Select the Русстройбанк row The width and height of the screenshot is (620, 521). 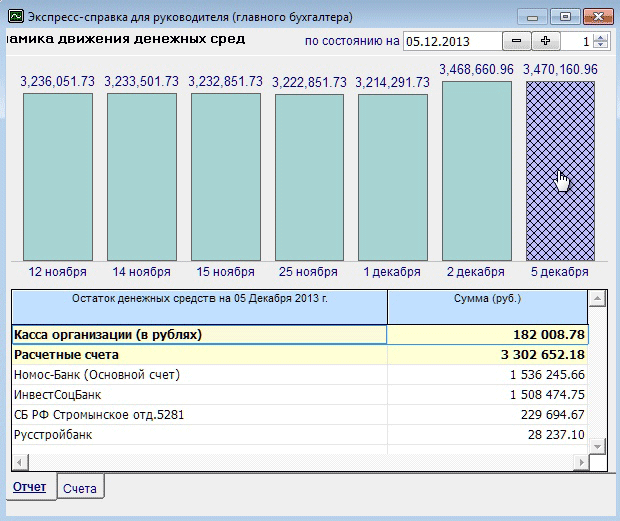[300, 435]
